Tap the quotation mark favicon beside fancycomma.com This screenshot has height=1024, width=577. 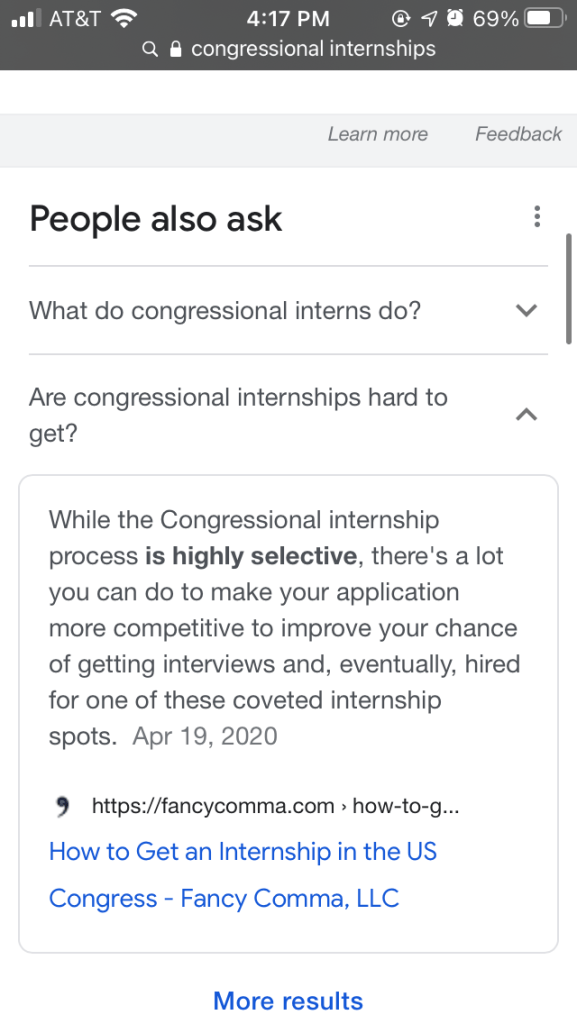[x=63, y=805]
